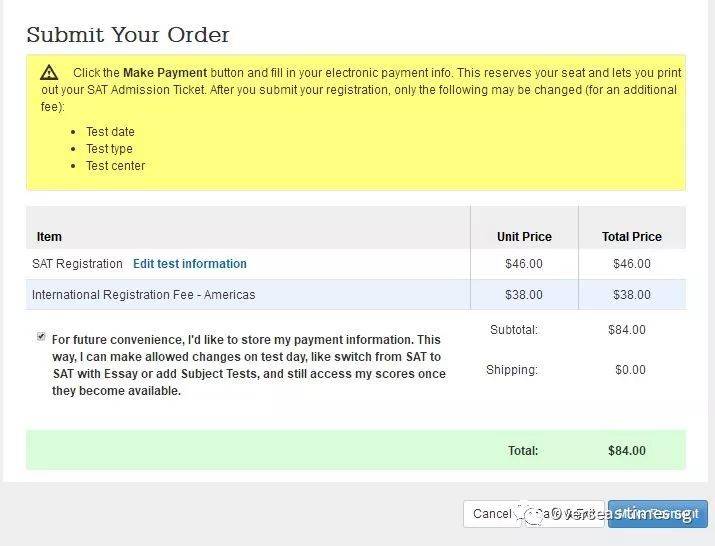Image resolution: width=715 pixels, height=546 pixels.
Task: Click the Item column header
Action: coord(49,237)
